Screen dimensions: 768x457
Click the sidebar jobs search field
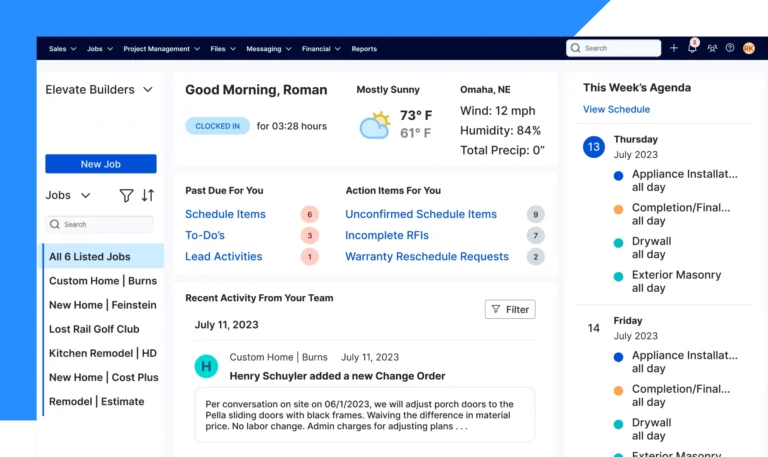(x=100, y=225)
